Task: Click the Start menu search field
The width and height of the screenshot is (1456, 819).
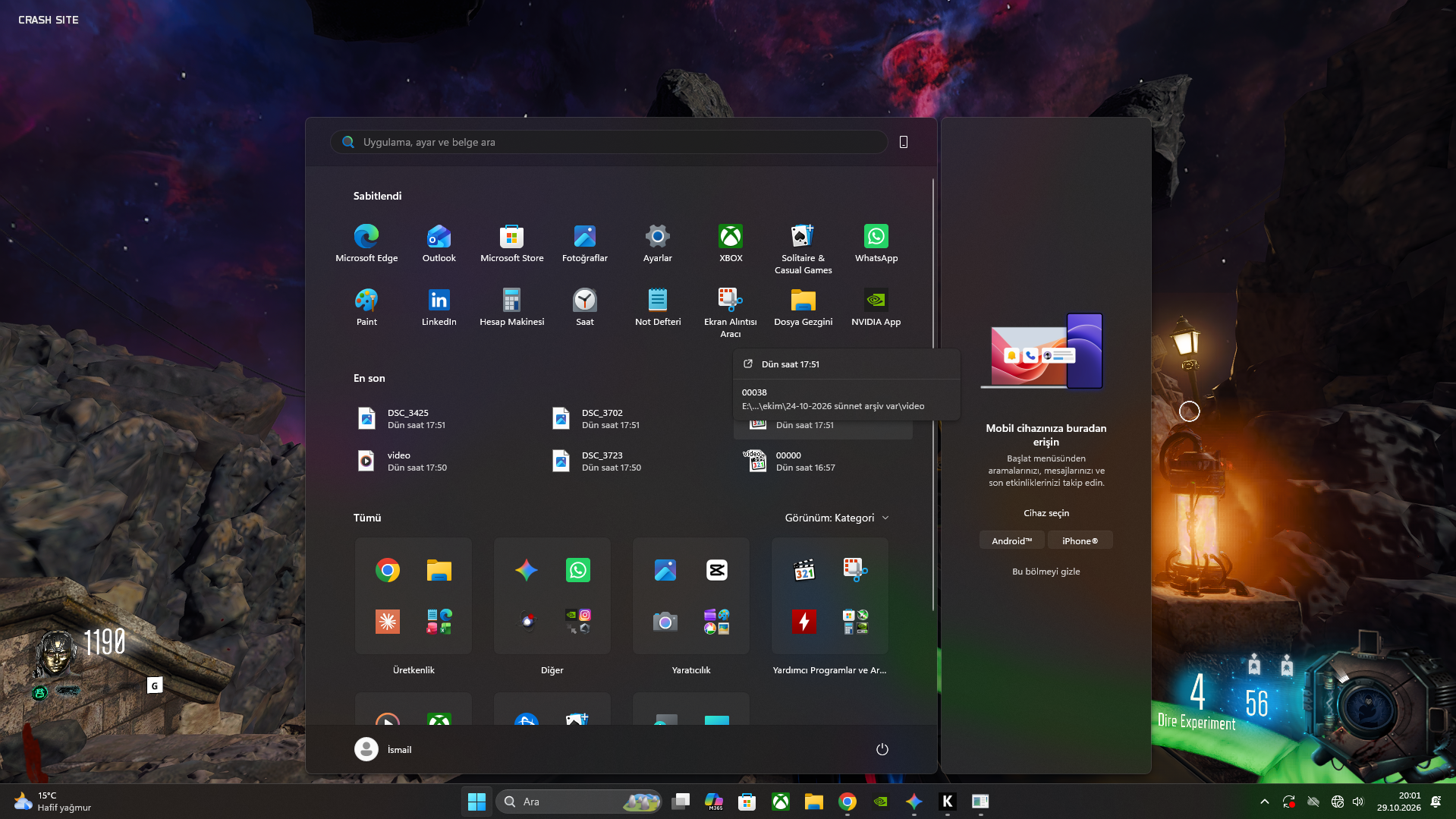Action: click(x=609, y=142)
